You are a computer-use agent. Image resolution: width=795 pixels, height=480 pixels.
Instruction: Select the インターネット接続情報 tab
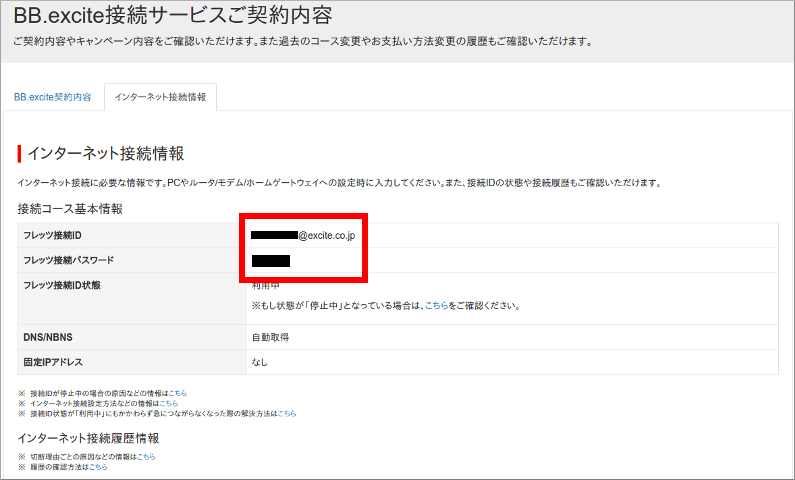click(160, 97)
